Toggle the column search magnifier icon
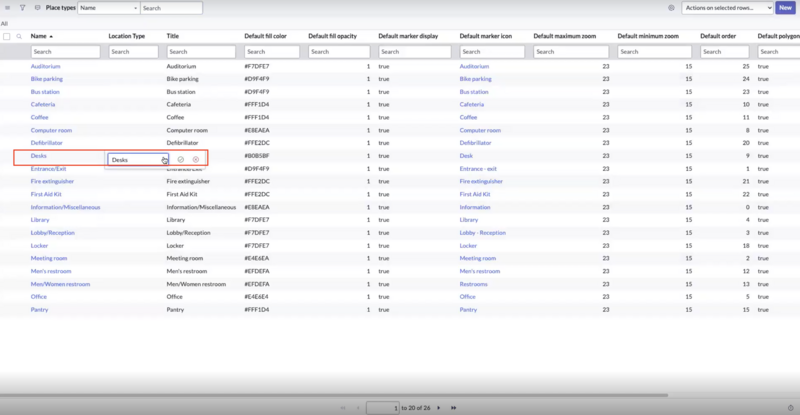This screenshot has width=800, height=415. click(19, 36)
